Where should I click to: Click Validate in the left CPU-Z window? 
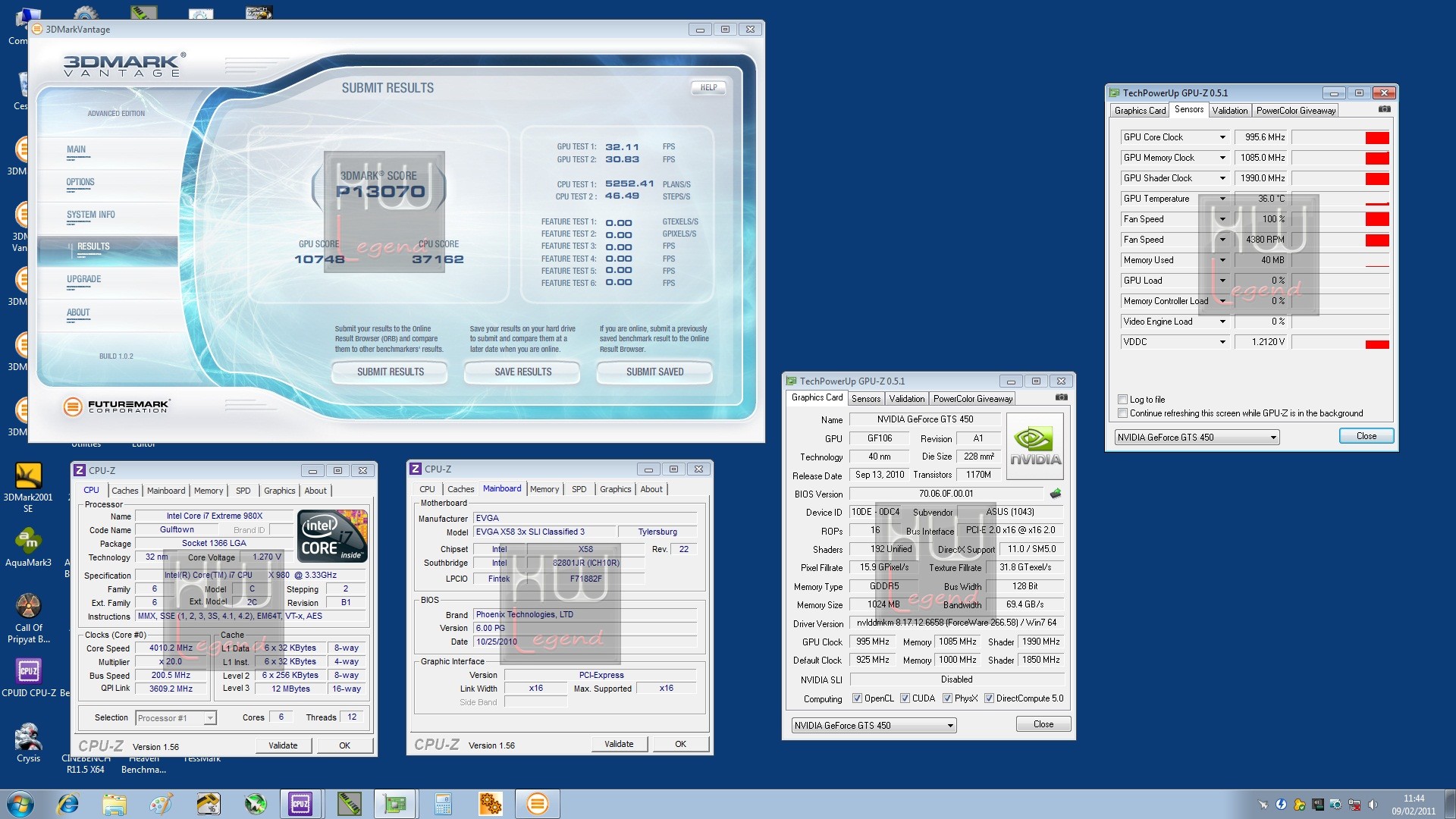click(283, 745)
